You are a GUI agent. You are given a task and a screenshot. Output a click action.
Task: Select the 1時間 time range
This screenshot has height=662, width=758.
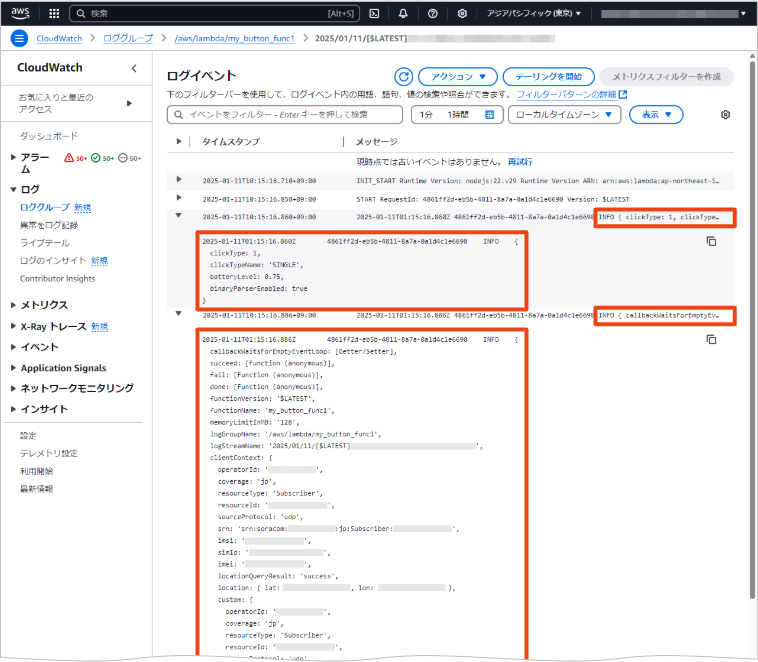(x=458, y=115)
